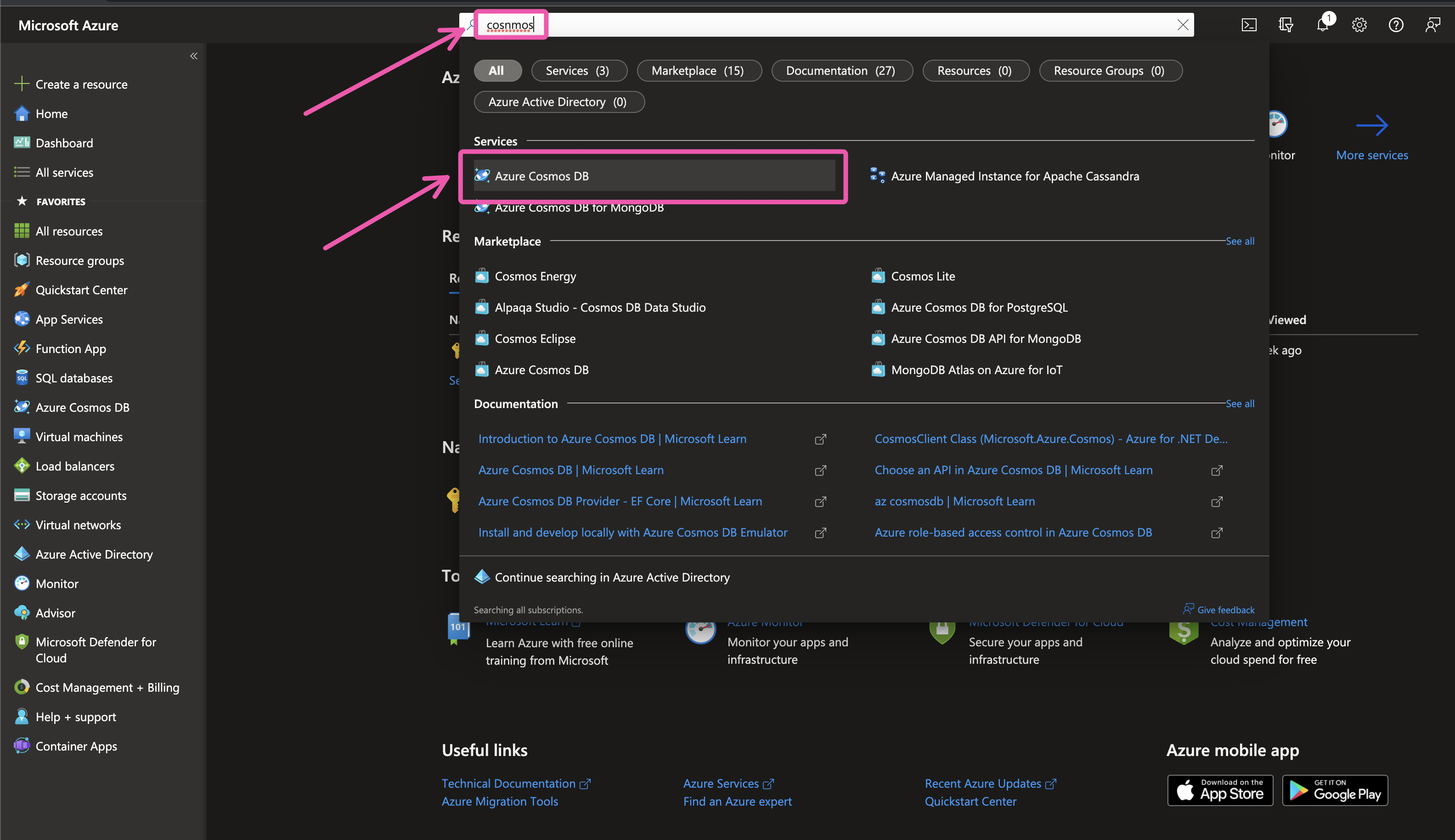Select the Marketplace (15) filter pill
The width and height of the screenshot is (1455, 840).
click(699, 70)
